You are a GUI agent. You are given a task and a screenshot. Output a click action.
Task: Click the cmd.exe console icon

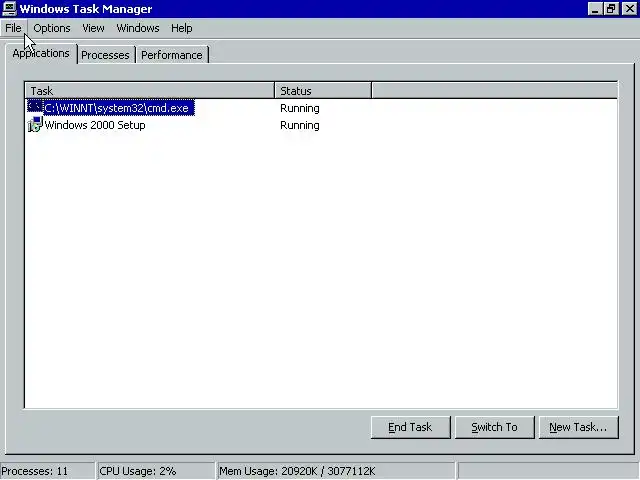pos(35,107)
